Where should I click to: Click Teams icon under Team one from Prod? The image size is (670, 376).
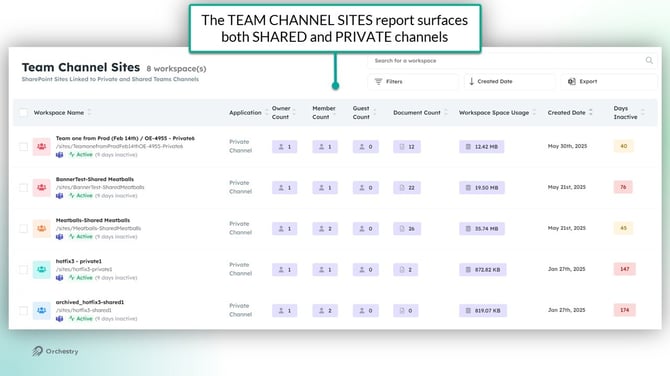pos(59,155)
